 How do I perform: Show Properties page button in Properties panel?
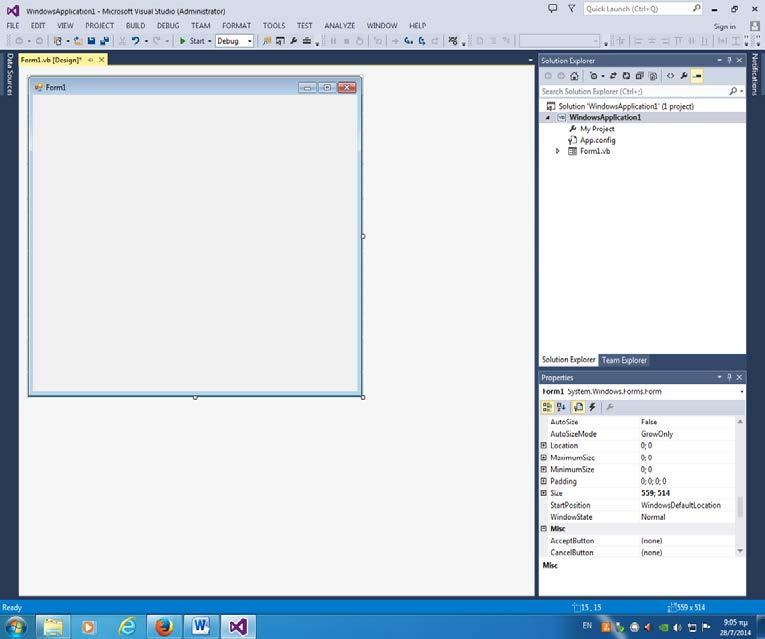click(x=578, y=407)
